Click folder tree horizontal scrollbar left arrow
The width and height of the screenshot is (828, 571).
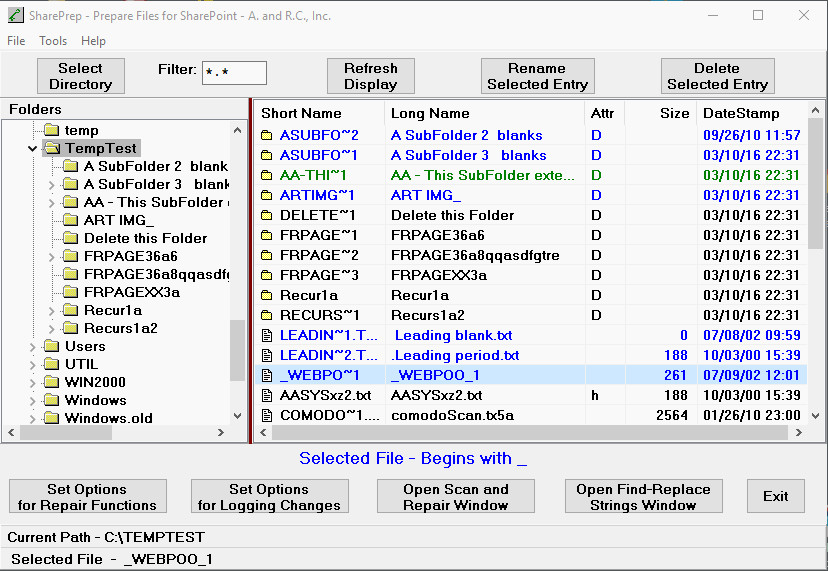[x=11, y=433]
